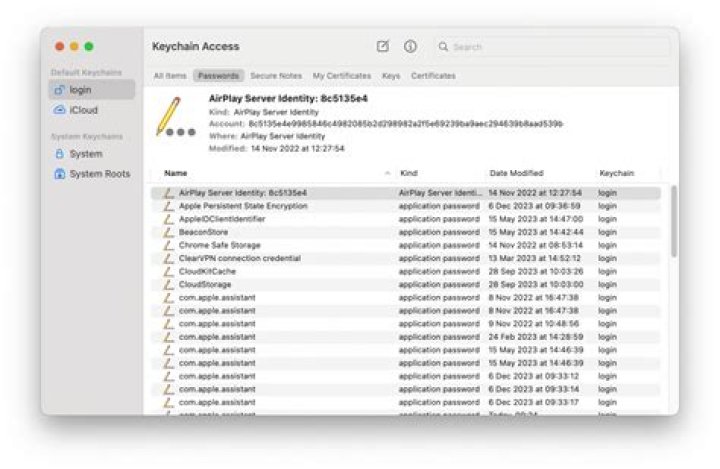The width and height of the screenshot is (720, 469).
Task: Sort by the Name column header
Action: 175,173
